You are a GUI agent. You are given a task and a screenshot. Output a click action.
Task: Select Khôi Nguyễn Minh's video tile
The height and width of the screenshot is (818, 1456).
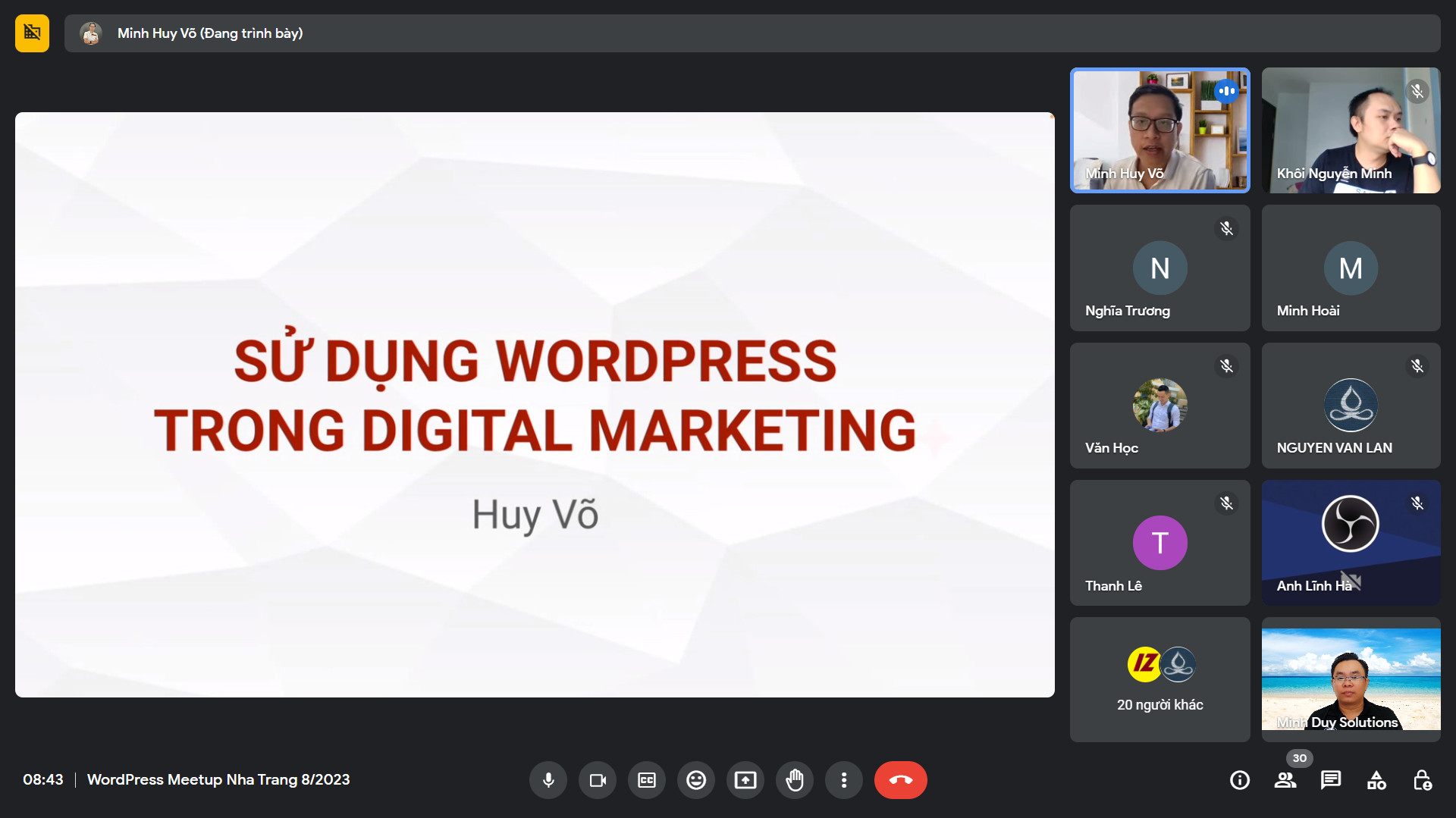tap(1351, 130)
